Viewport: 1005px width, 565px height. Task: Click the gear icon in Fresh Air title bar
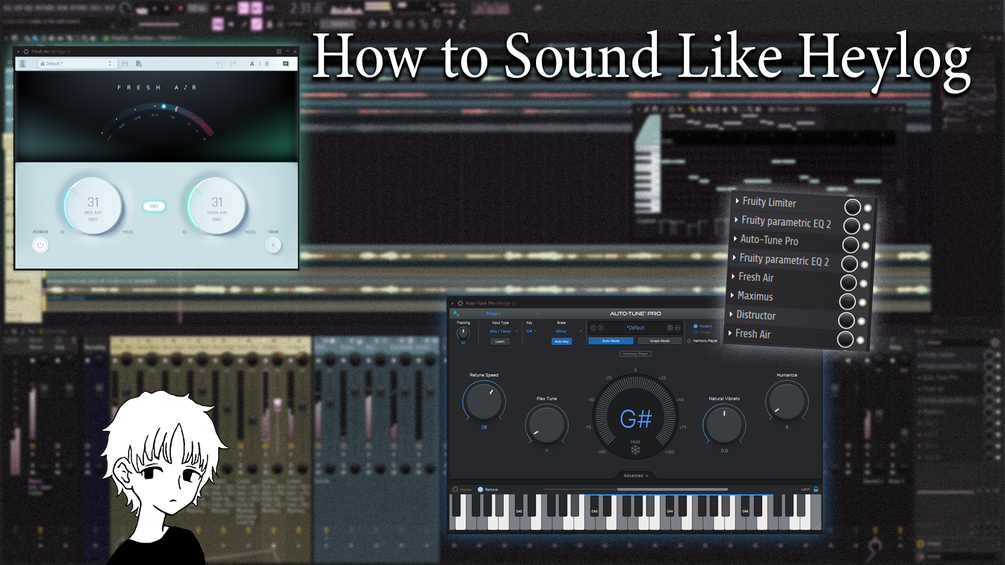click(x=26, y=51)
